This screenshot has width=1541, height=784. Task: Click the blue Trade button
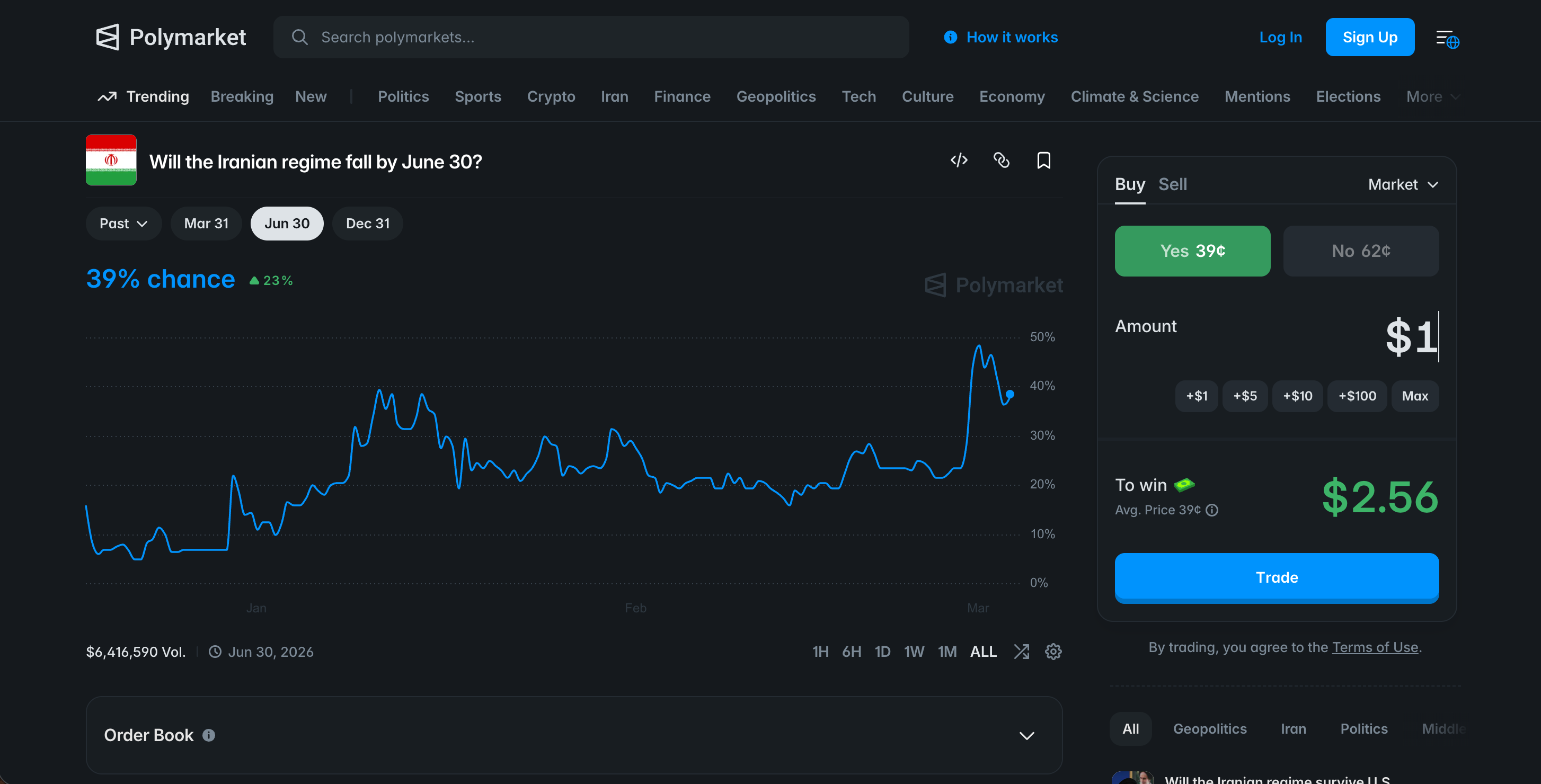click(1276, 577)
